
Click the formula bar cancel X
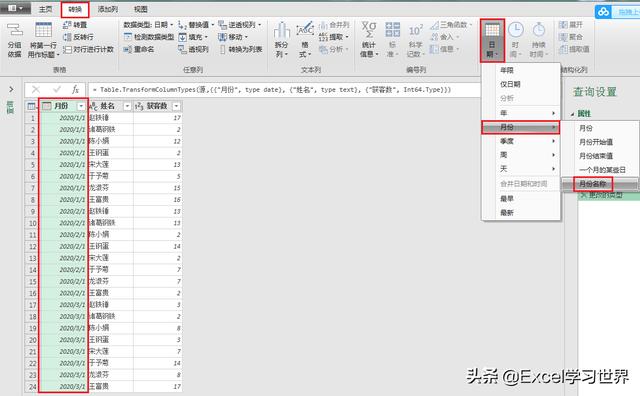(x=36, y=89)
